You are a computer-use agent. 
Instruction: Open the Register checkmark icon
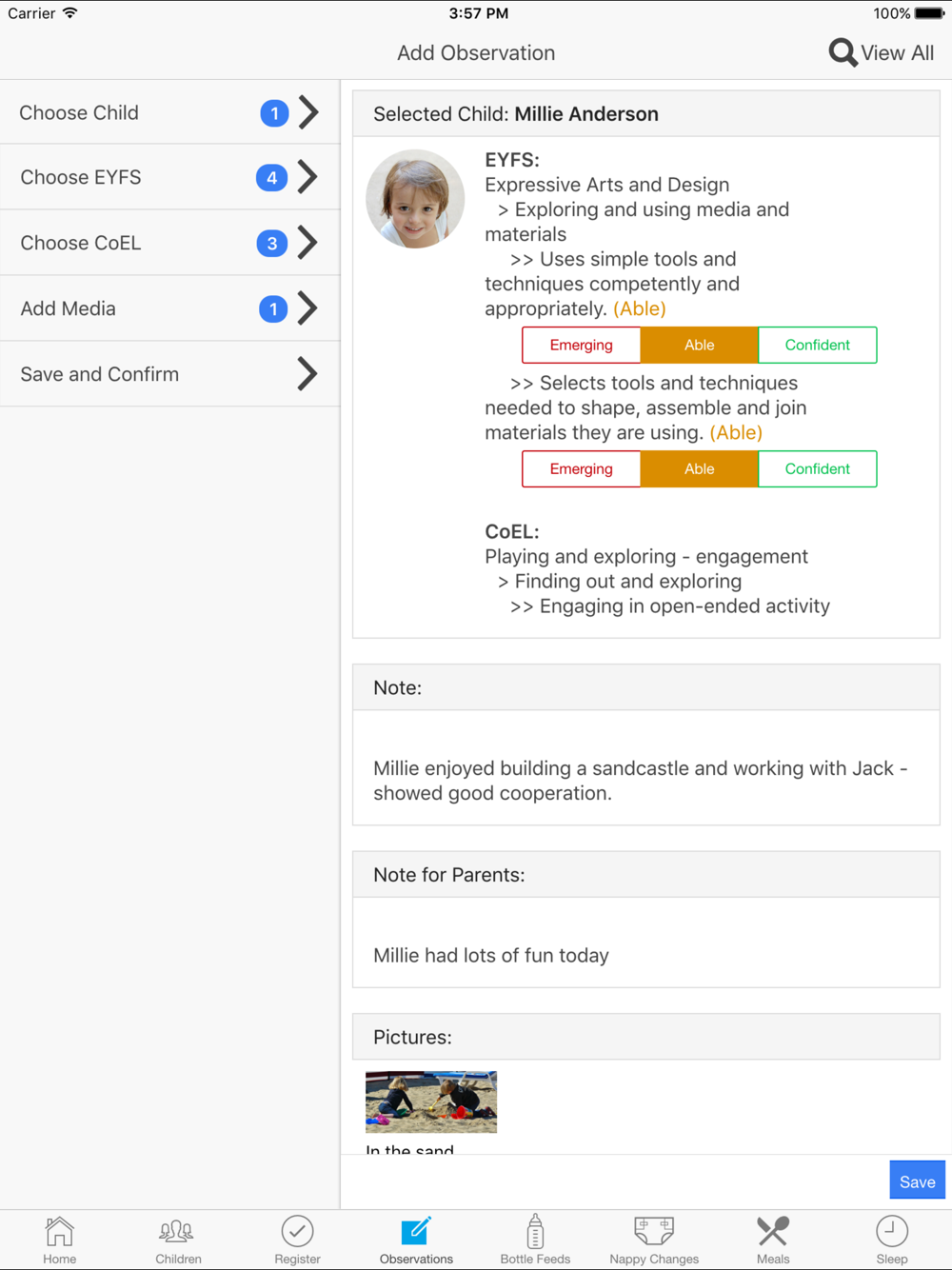(297, 1231)
